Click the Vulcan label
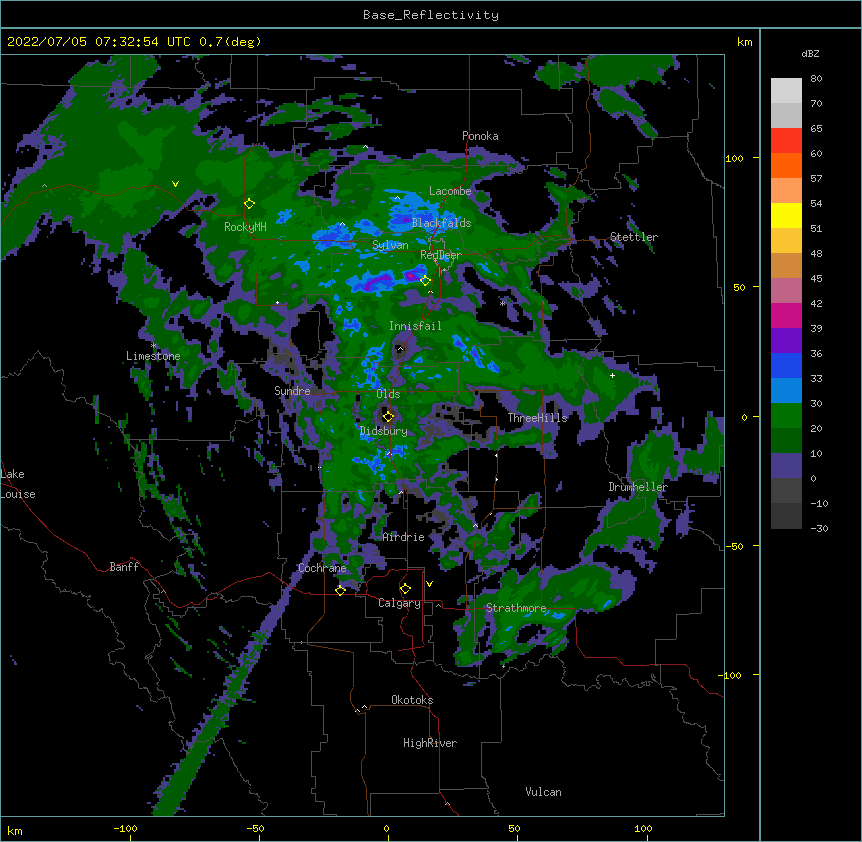 543,792
